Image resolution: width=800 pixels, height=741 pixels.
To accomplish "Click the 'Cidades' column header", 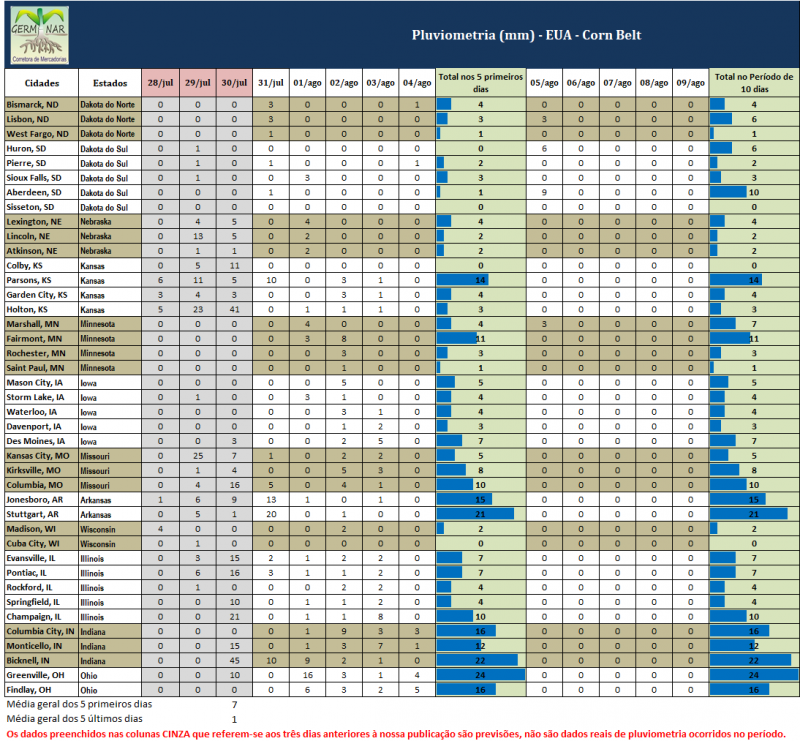I will pos(42,83).
